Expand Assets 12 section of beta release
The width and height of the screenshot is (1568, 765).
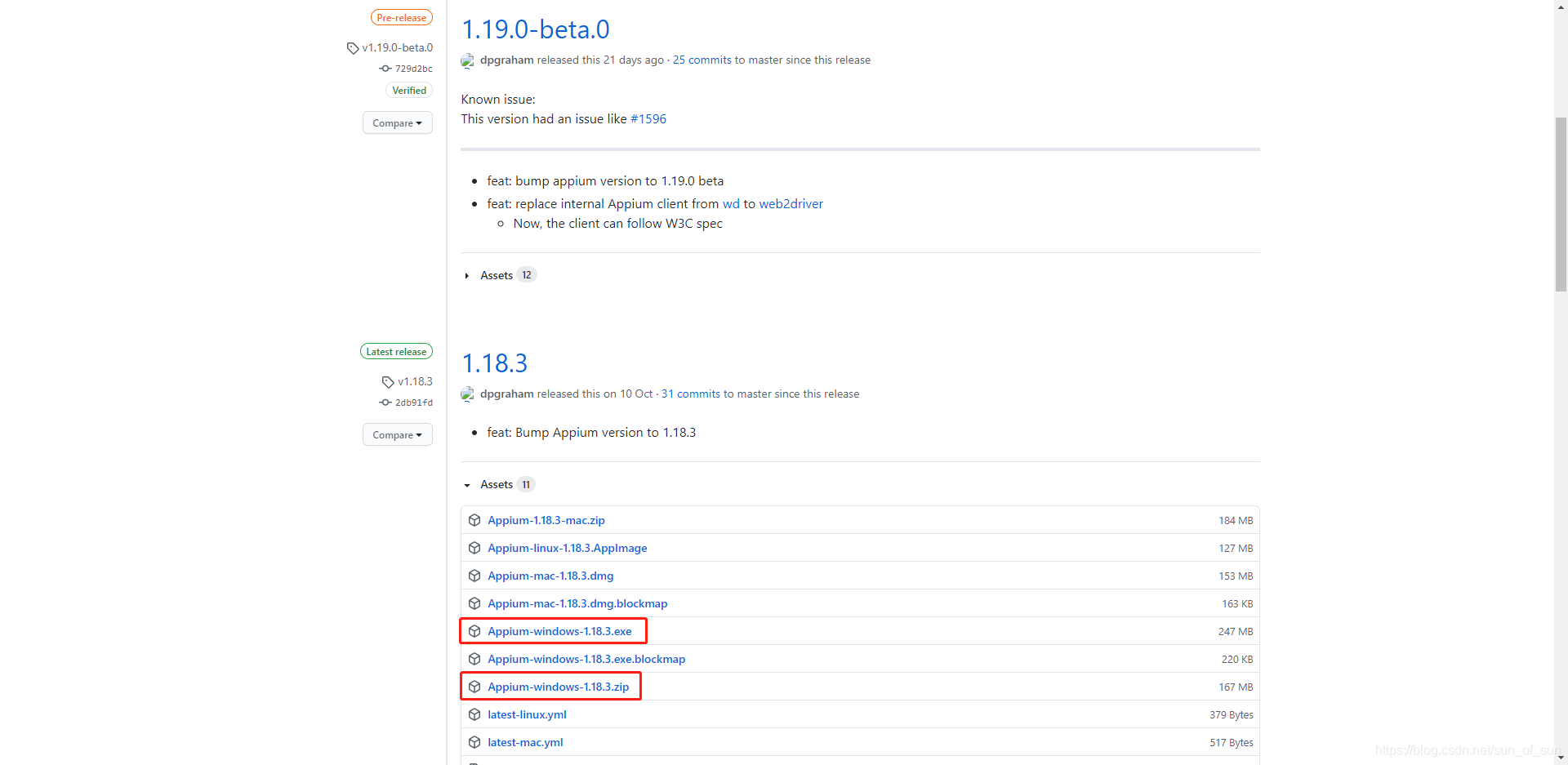(499, 275)
